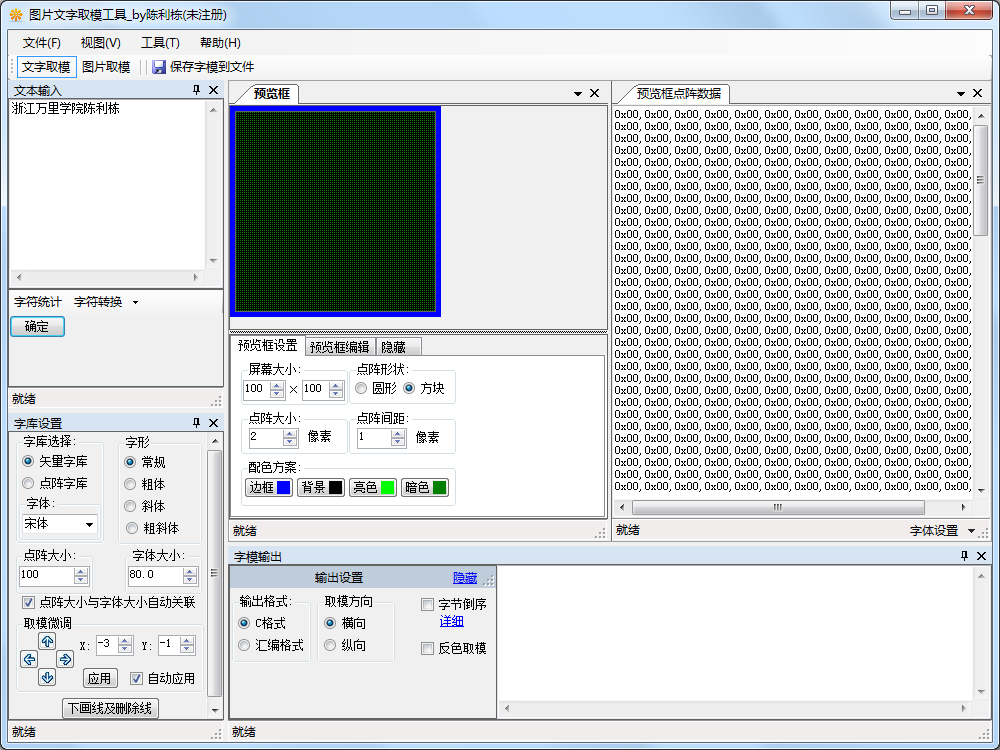Click the 亮色 green color swatch

pos(387,488)
